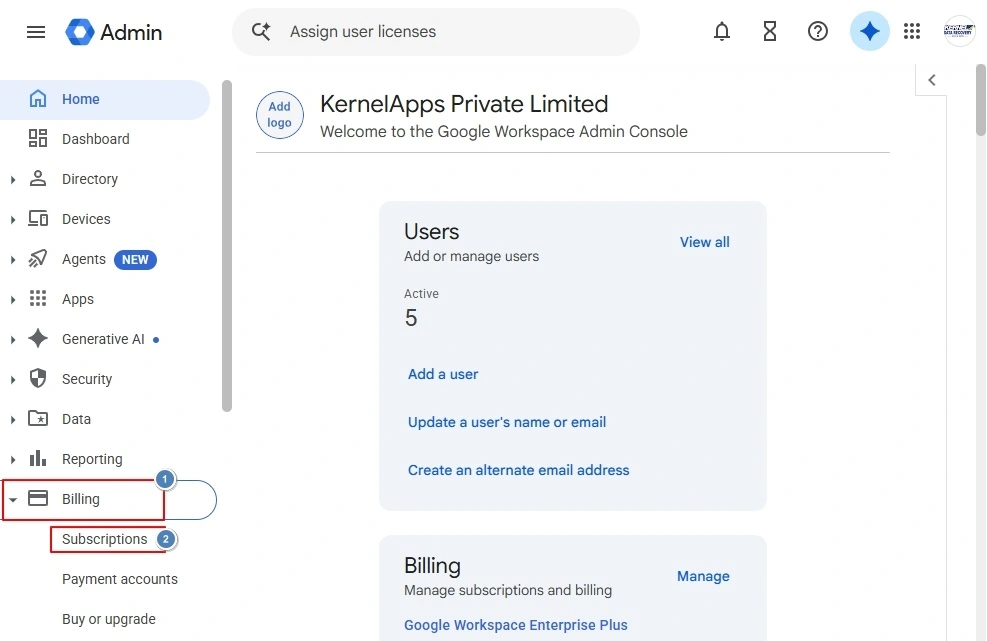Click Add a user link
This screenshot has width=987, height=641.
point(443,374)
